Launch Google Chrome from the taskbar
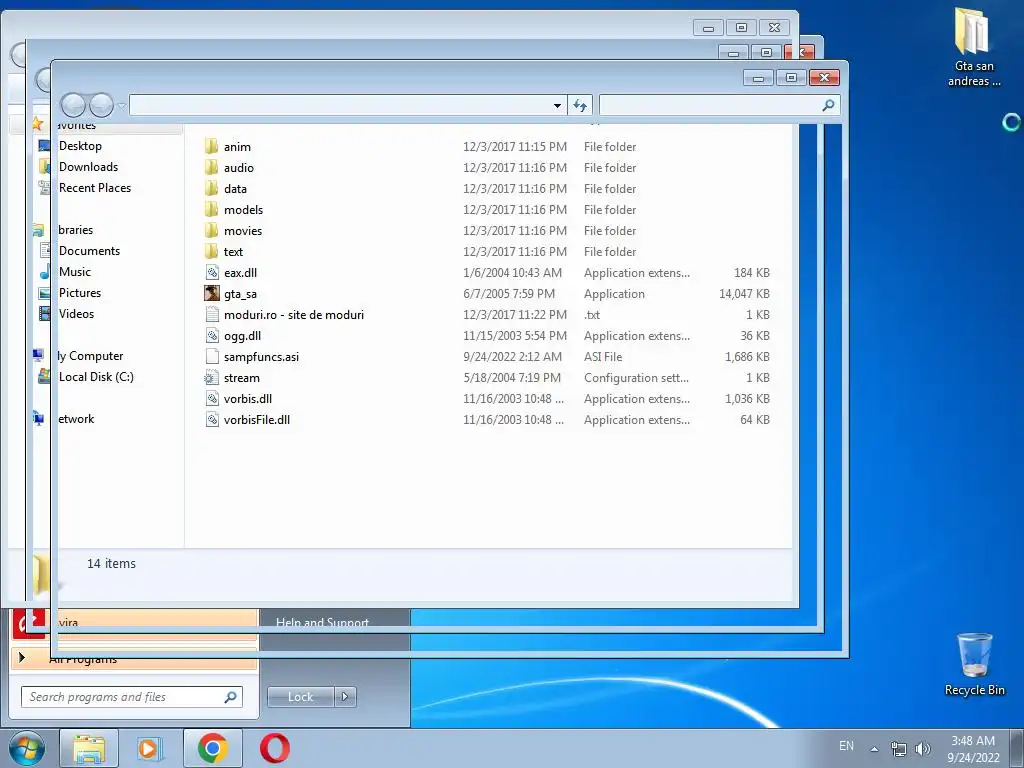The image size is (1024, 768). (x=212, y=748)
